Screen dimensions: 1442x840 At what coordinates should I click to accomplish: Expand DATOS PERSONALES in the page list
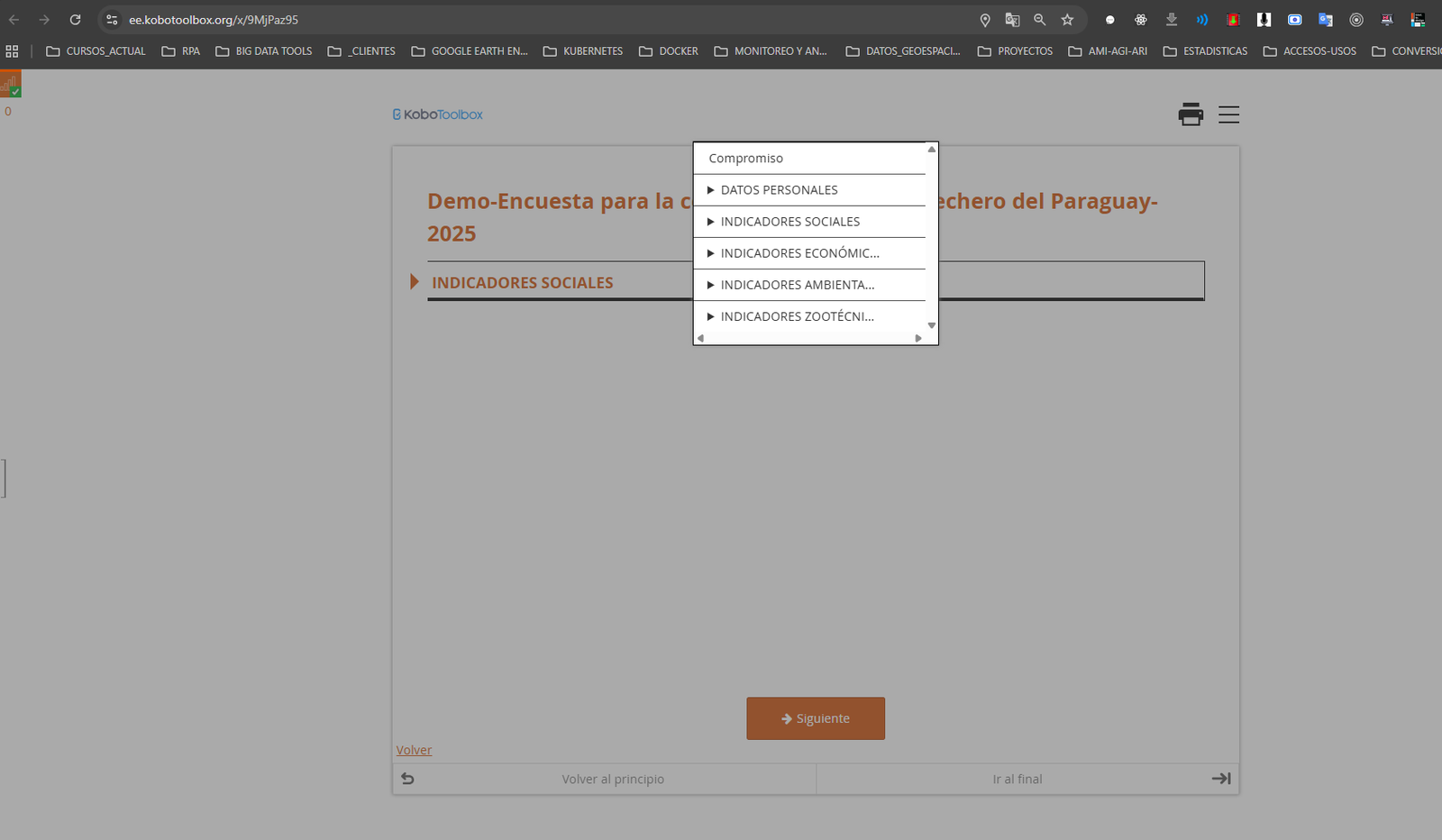(779, 190)
